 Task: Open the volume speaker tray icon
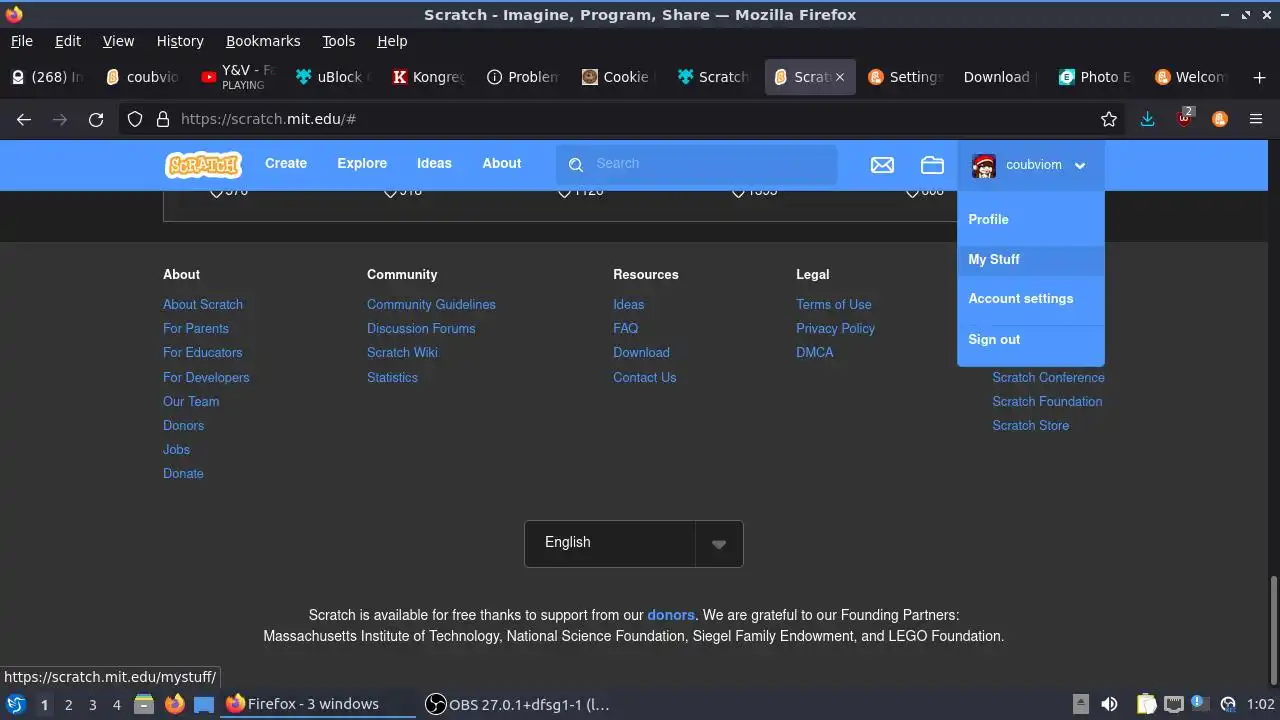pyautogui.click(x=1109, y=704)
